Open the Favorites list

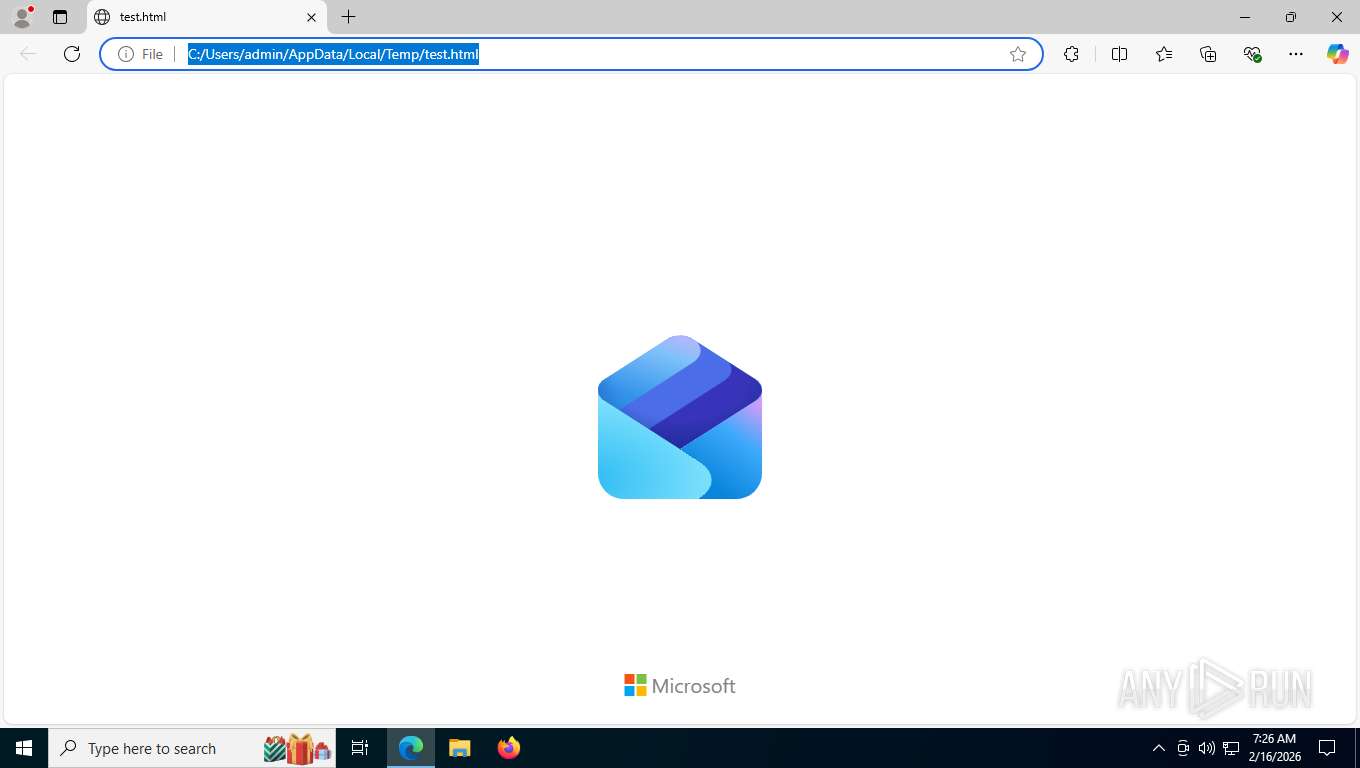[x=1164, y=54]
